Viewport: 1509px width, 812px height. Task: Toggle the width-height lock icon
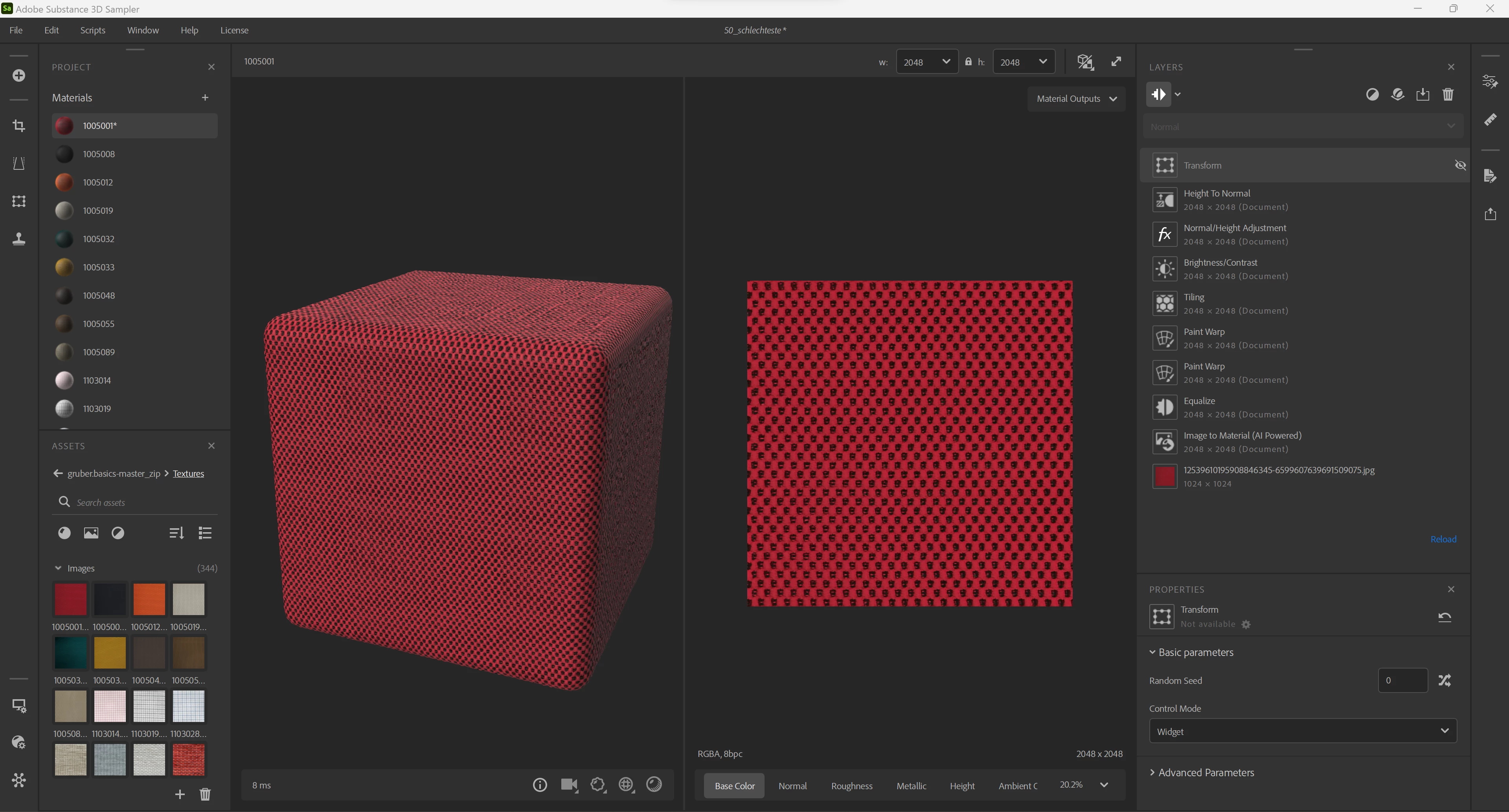pos(968,62)
